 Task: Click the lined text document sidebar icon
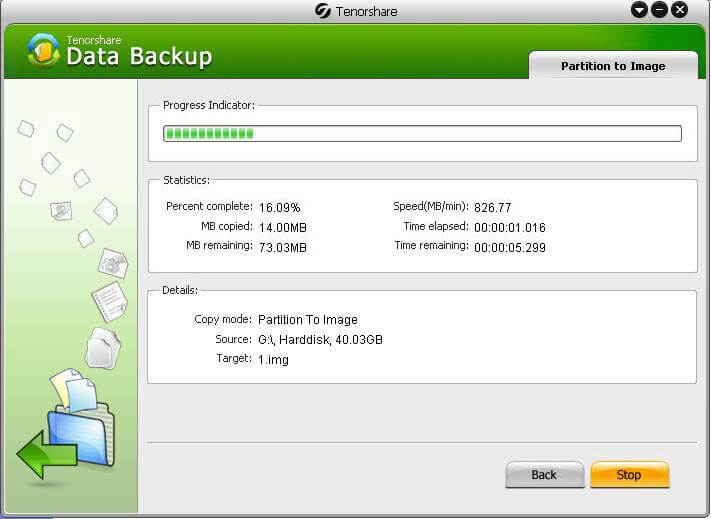(x=109, y=301)
